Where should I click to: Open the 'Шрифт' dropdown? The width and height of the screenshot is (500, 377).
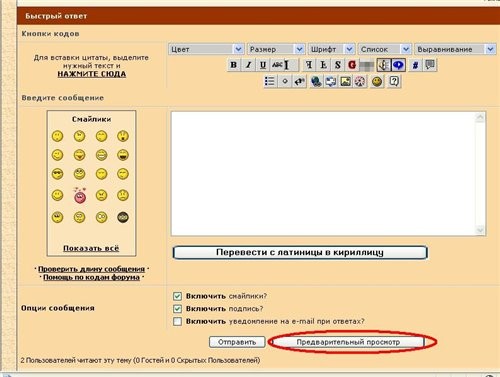[x=331, y=49]
